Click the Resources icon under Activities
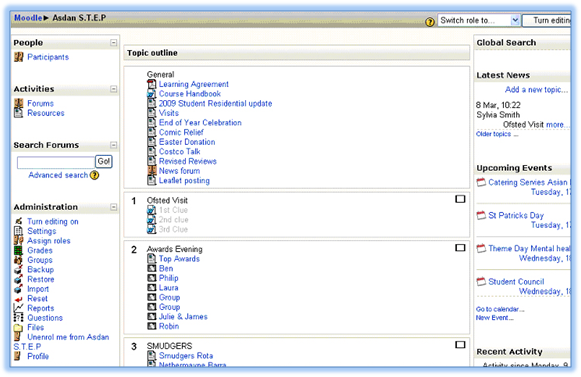 point(19,113)
